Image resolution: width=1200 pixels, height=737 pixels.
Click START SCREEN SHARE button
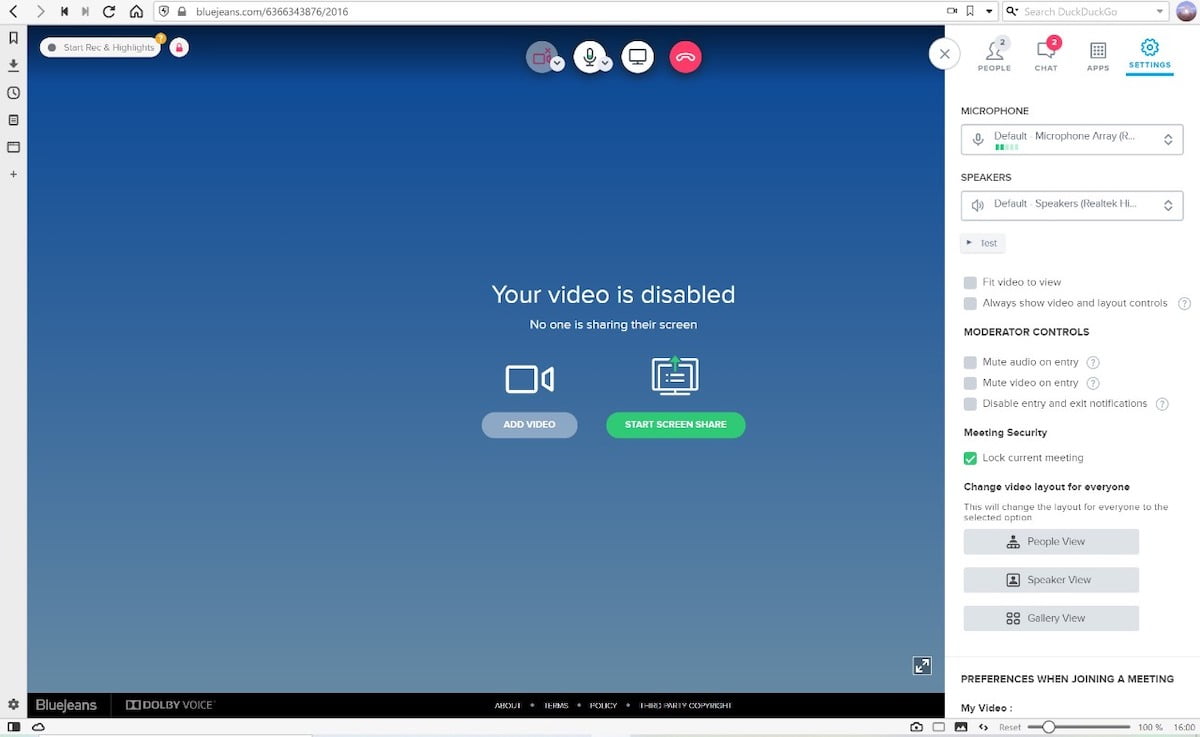676,425
